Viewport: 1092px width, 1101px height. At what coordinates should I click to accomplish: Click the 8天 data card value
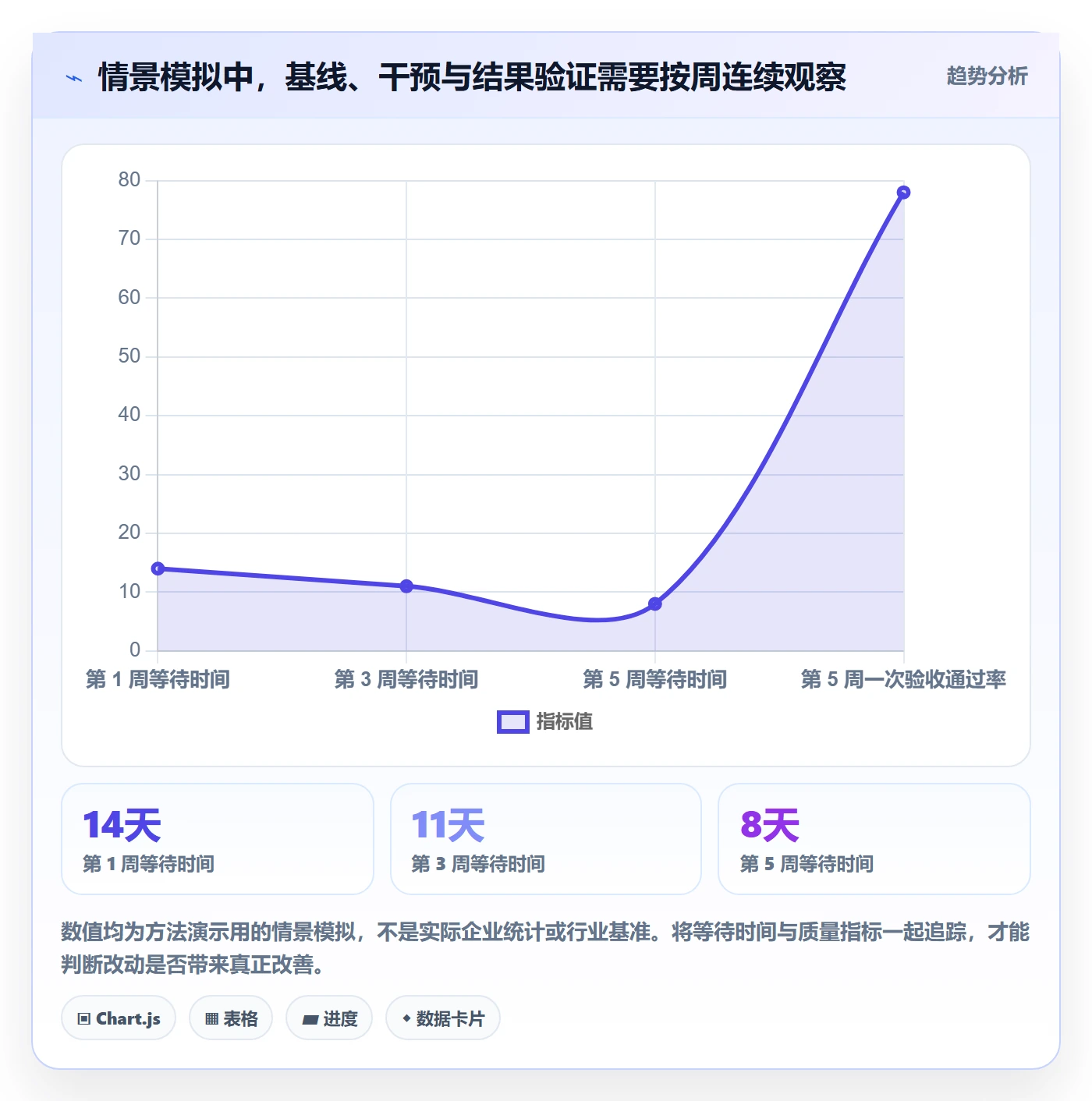(770, 825)
